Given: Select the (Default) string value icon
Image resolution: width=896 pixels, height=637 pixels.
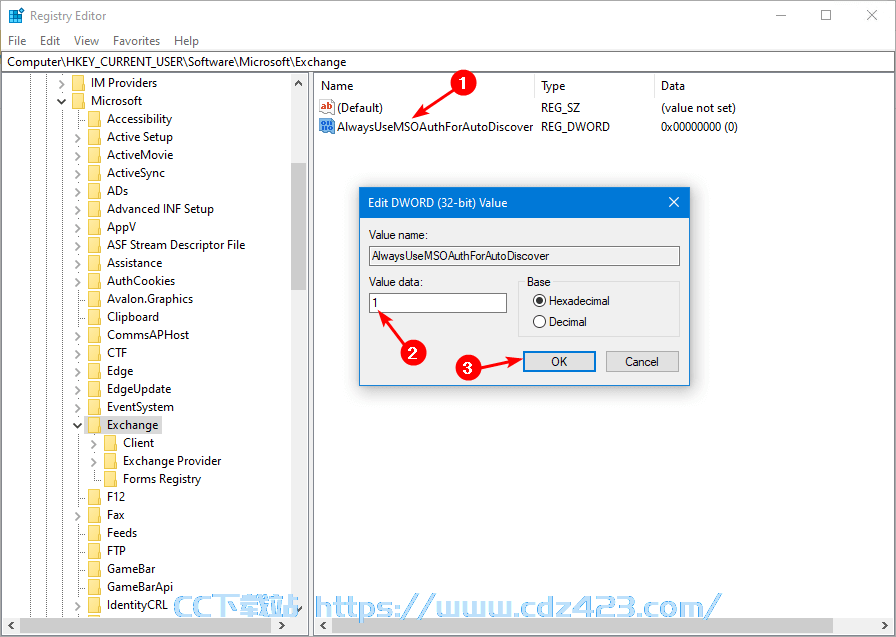Looking at the screenshot, I should click(x=327, y=107).
